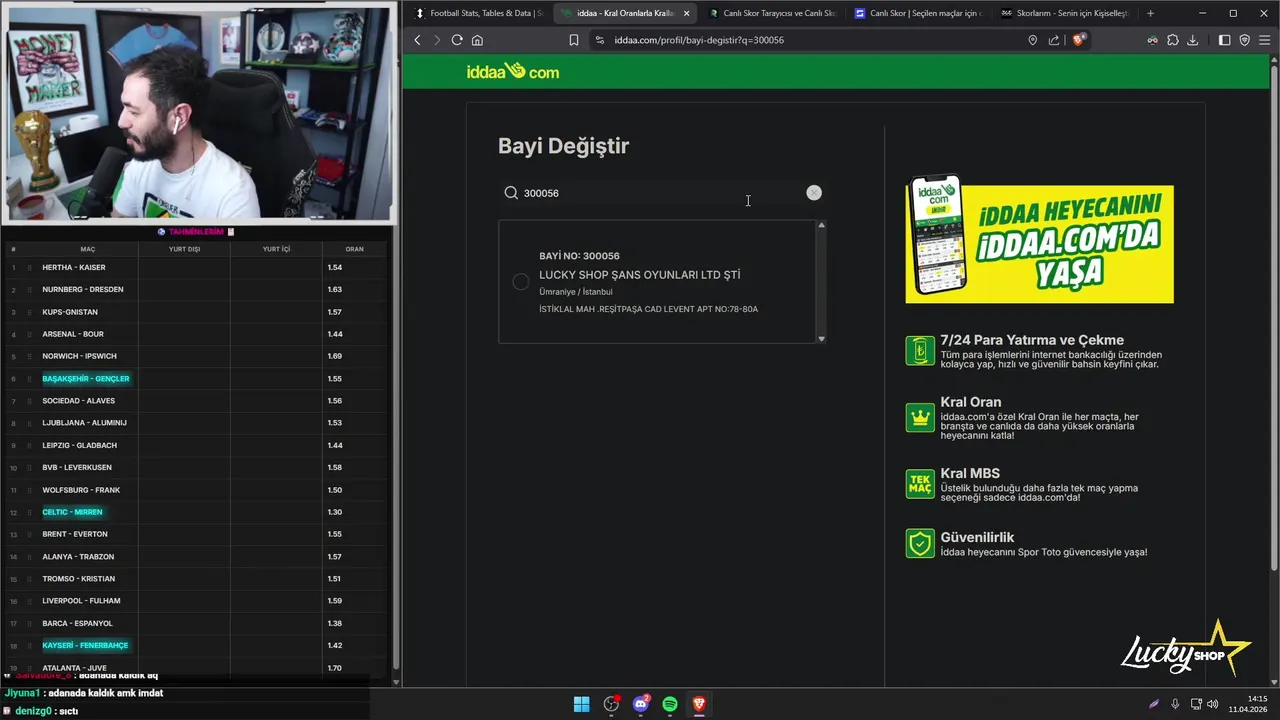Click the ORAN column header
This screenshot has height=720, width=1280.
pos(354,249)
